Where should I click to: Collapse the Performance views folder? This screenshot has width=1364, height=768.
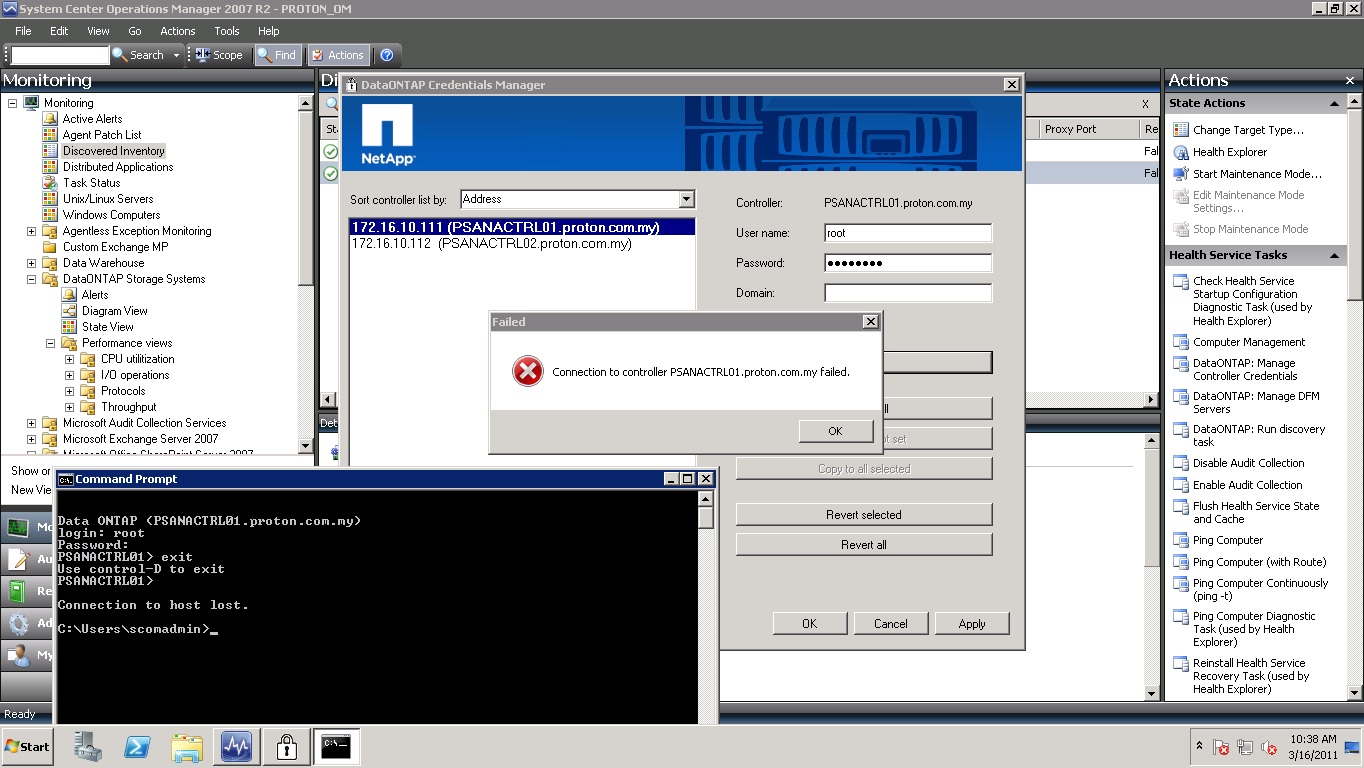51,343
